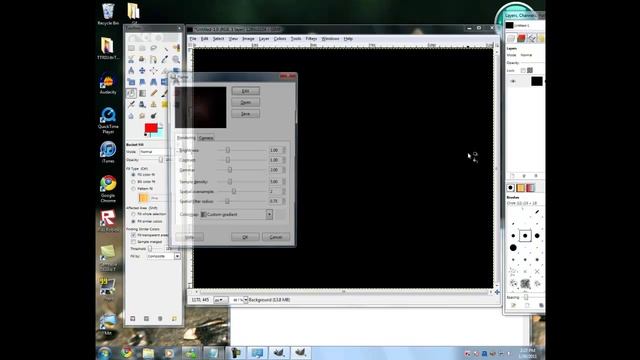Click the Sample density slider
Image resolution: width=640 pixels, height=360 pixels.
tap(242, 182)
